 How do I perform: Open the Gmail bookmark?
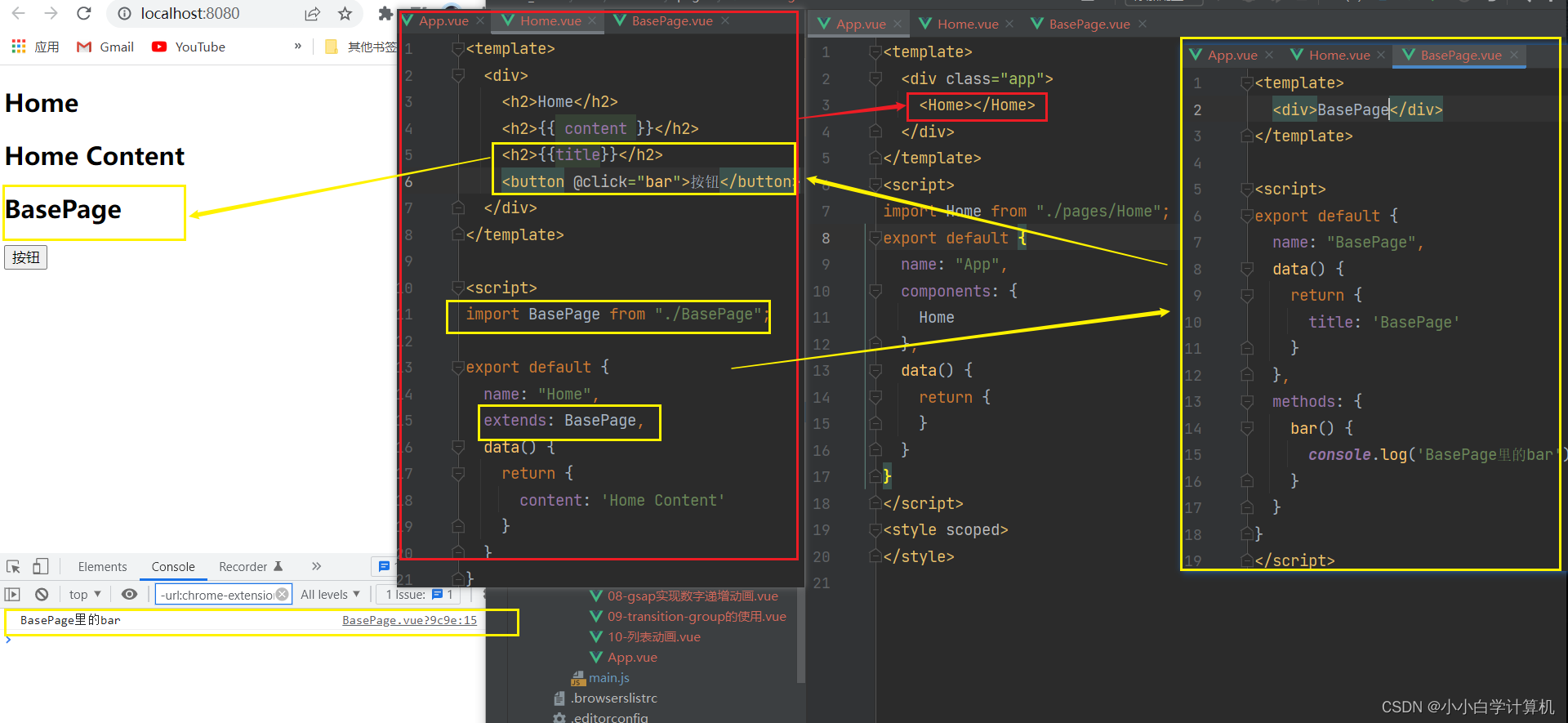click(x=105, y=47)
